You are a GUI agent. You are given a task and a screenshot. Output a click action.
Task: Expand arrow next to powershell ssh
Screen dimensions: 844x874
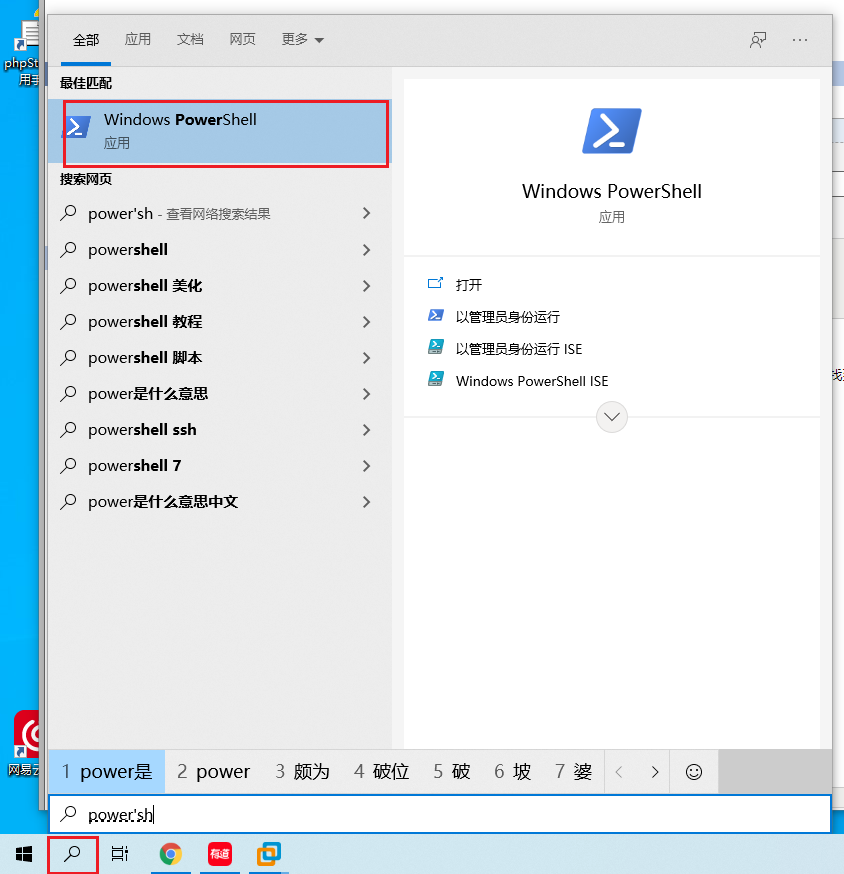tap(366, 430)
